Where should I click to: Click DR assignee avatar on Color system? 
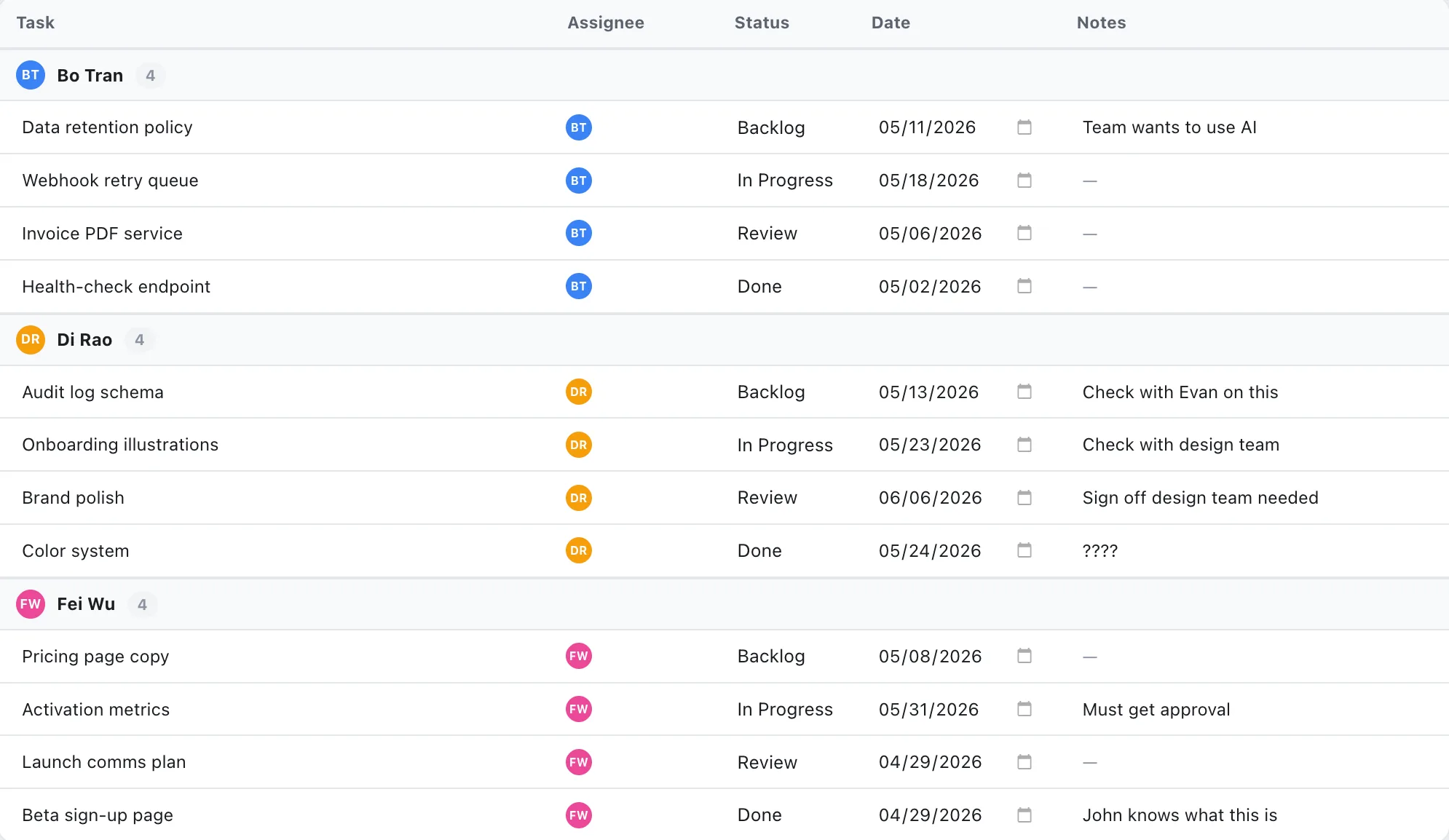coord(579,550)
